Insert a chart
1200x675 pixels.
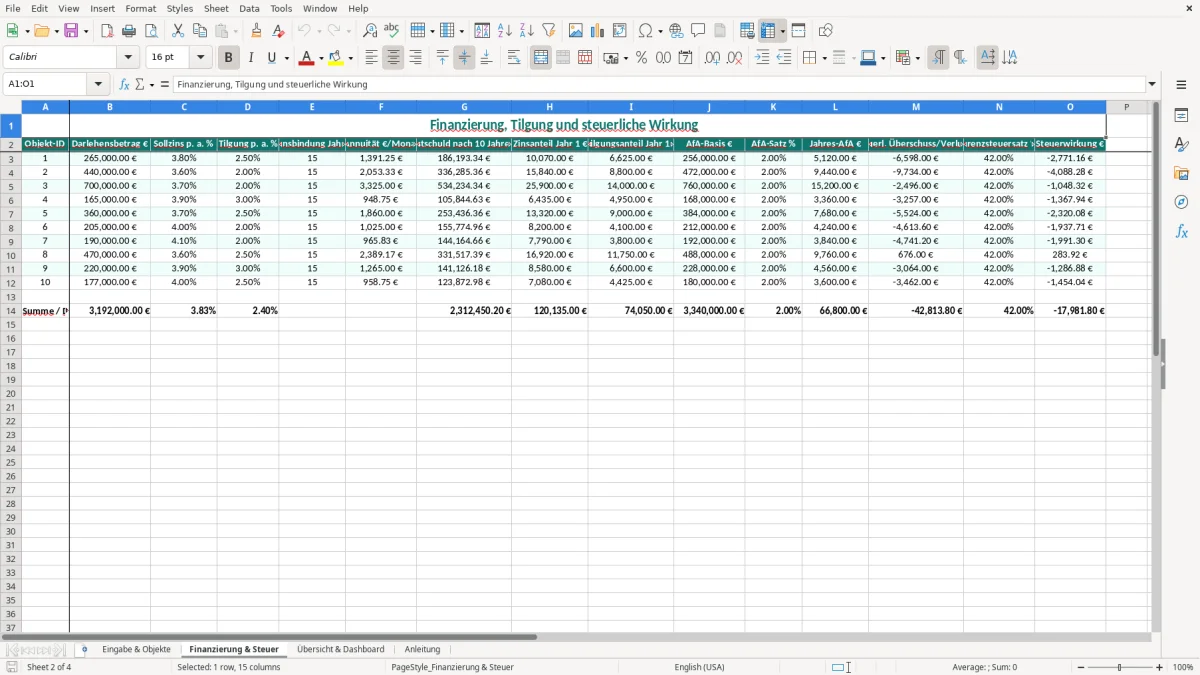point(598,31)
